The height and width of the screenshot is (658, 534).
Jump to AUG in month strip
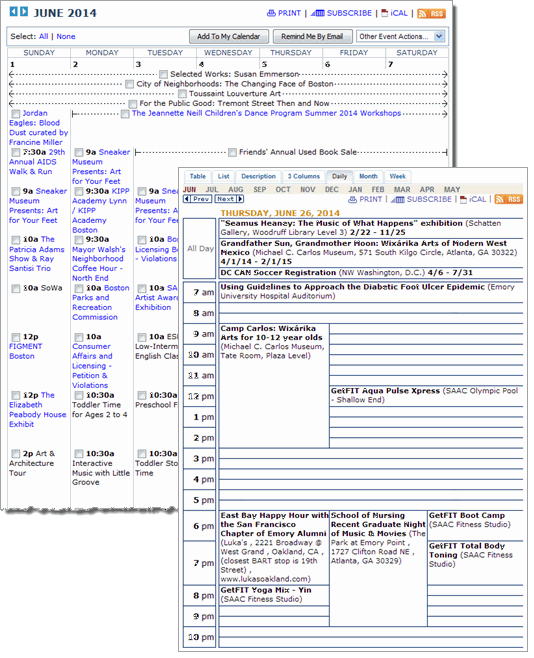pyautogui.click(x=236, y=190)
